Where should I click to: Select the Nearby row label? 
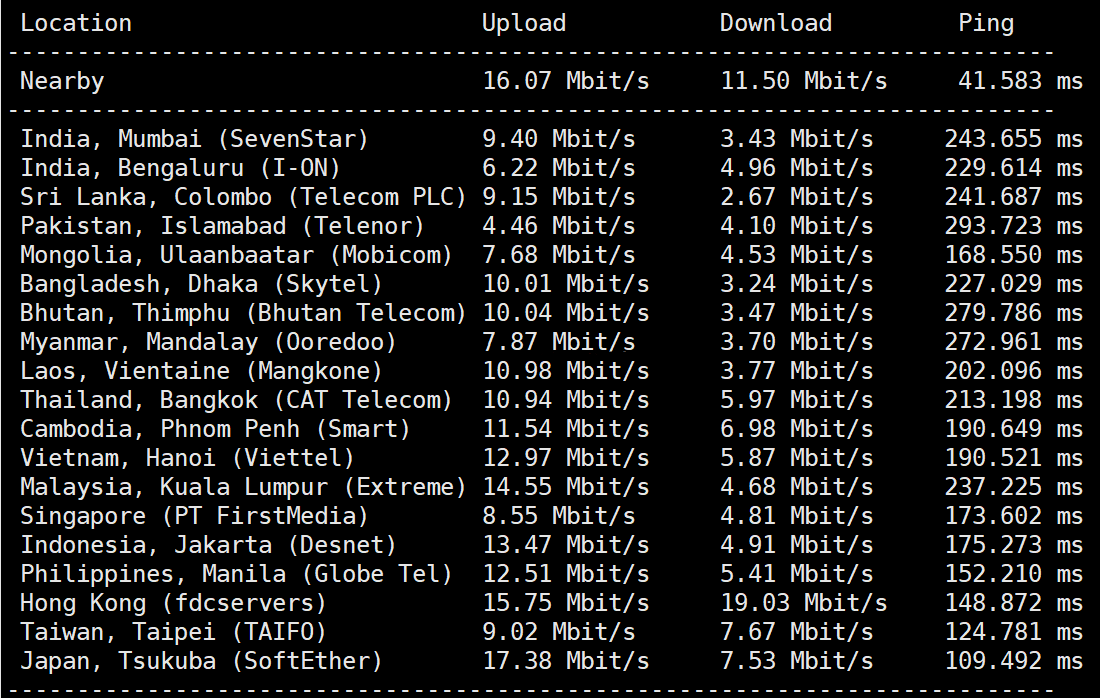tap(62, 81)
